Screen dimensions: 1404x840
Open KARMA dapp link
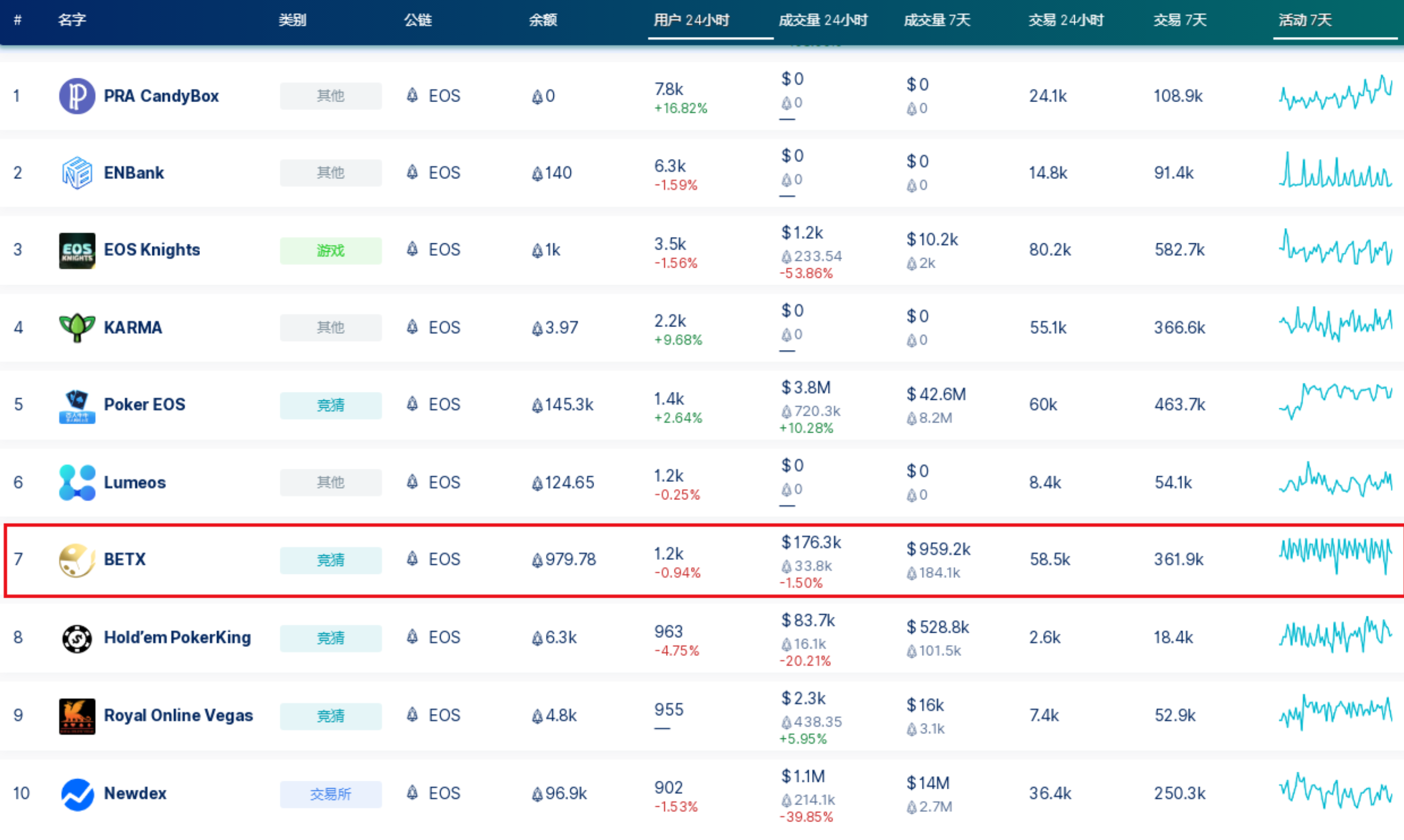[132, 328]
